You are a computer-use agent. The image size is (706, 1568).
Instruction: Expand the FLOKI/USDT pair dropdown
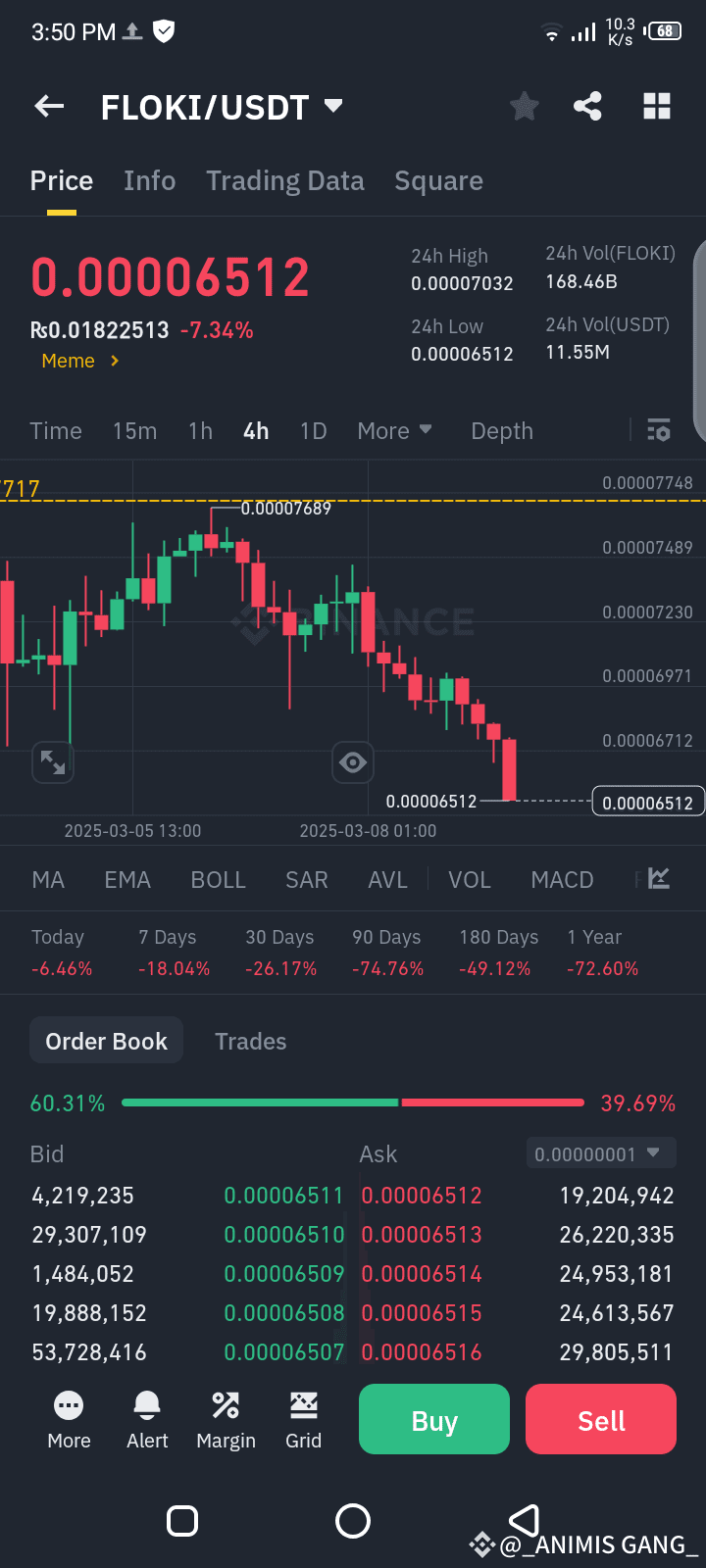pos(333,105)
